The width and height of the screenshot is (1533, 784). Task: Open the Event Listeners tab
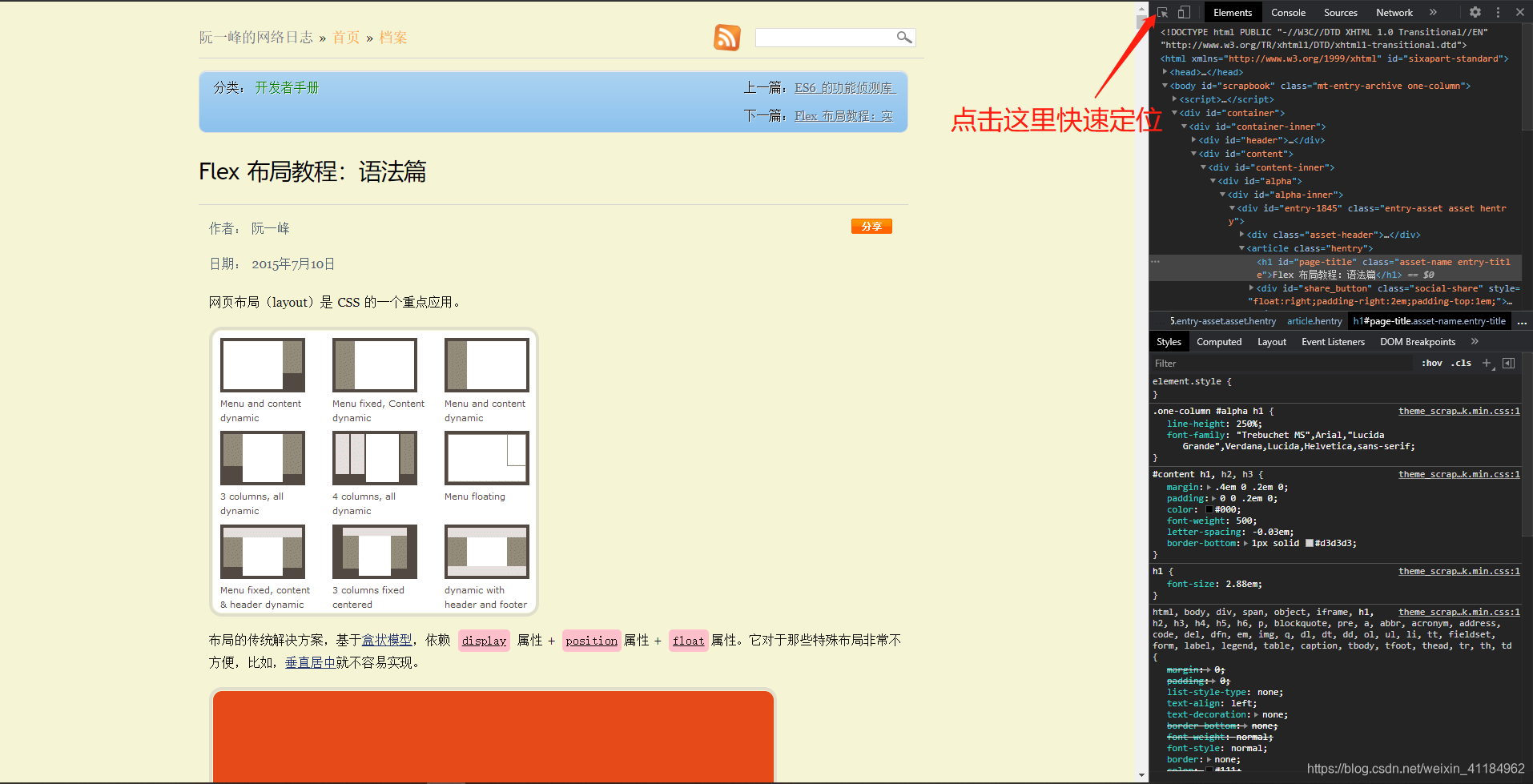1333,342
